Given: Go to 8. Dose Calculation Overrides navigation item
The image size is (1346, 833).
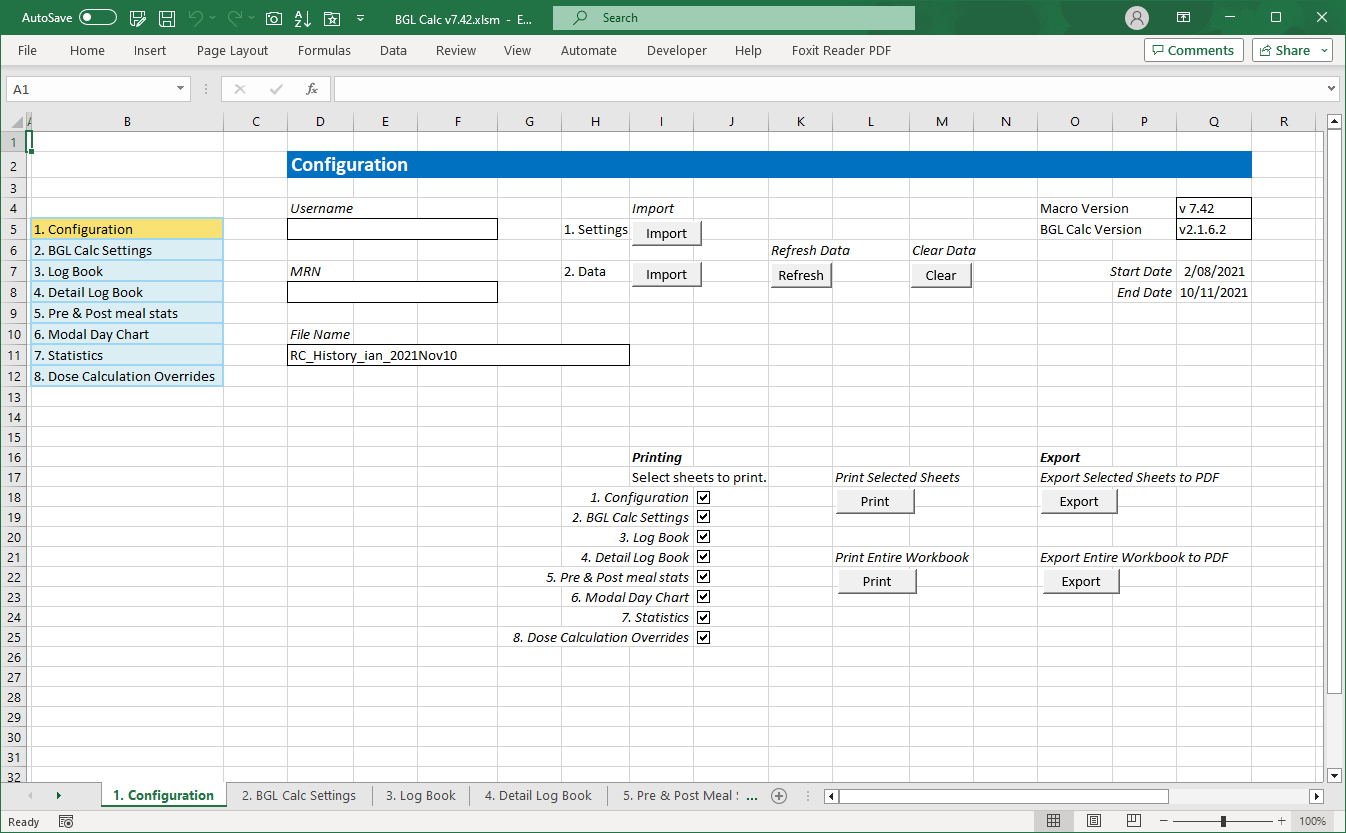Looking at the screenshot, I should tap(126, 376).
